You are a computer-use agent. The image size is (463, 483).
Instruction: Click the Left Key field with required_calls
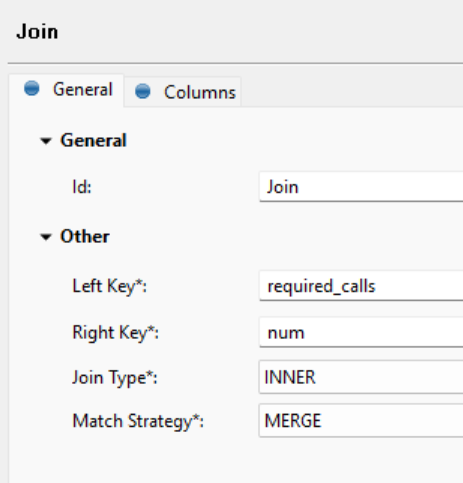[x=361, y=286]
